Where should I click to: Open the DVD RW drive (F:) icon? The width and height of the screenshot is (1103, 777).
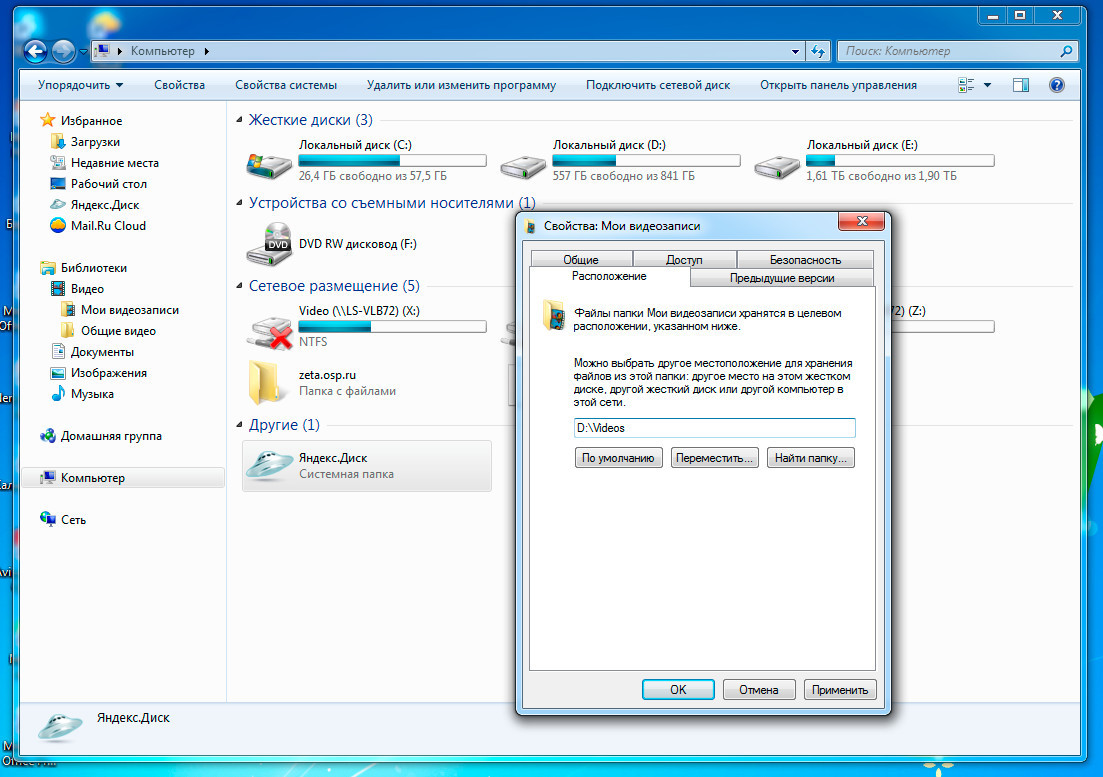click(x=267, y=243)
